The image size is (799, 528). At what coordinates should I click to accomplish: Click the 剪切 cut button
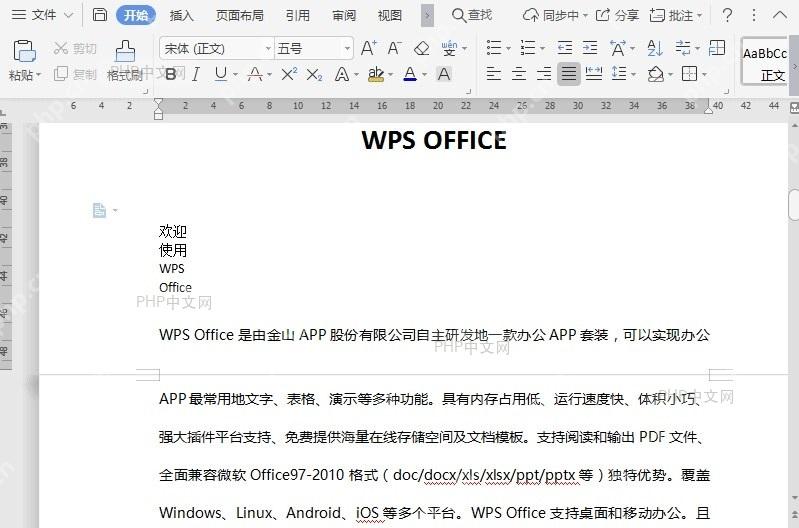coord(75,48)
